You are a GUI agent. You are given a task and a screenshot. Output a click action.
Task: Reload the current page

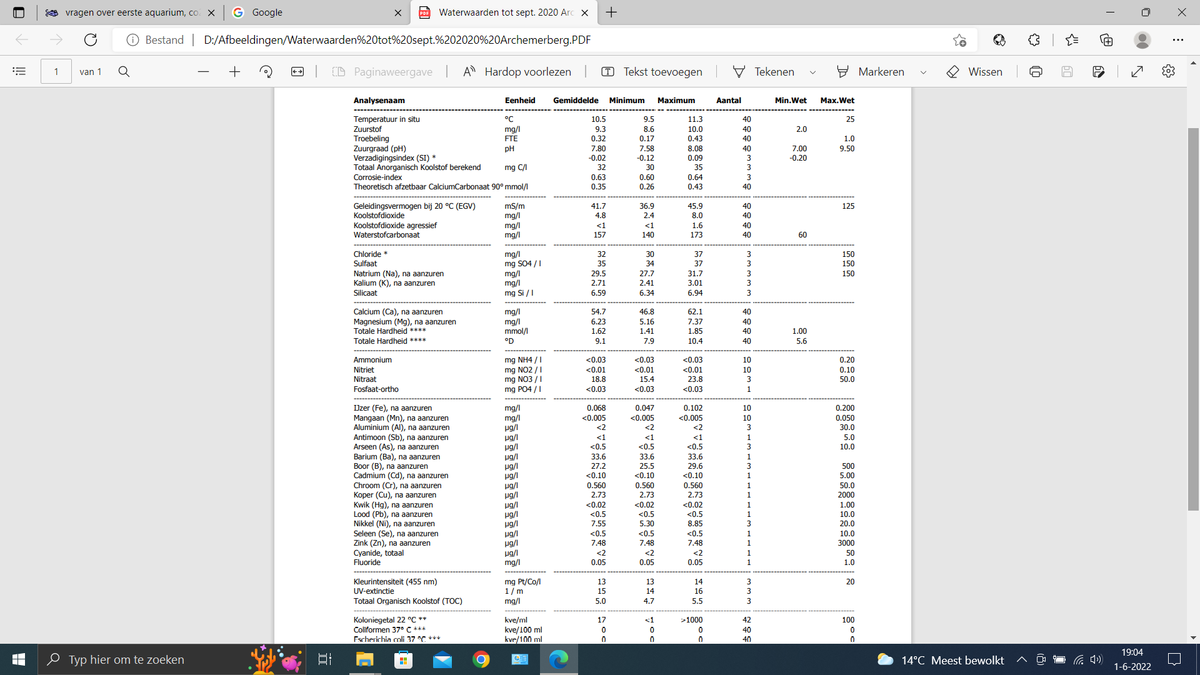click(x=90, y=40)
